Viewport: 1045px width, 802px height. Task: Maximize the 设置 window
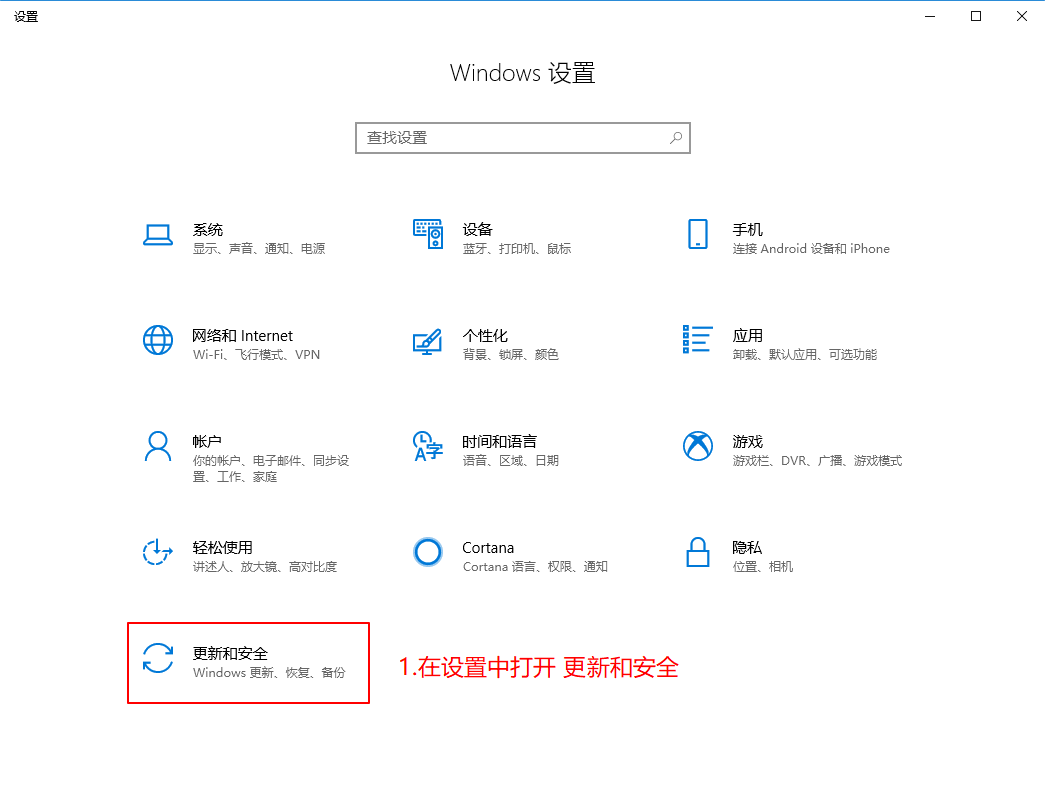[x=976, y=17]
